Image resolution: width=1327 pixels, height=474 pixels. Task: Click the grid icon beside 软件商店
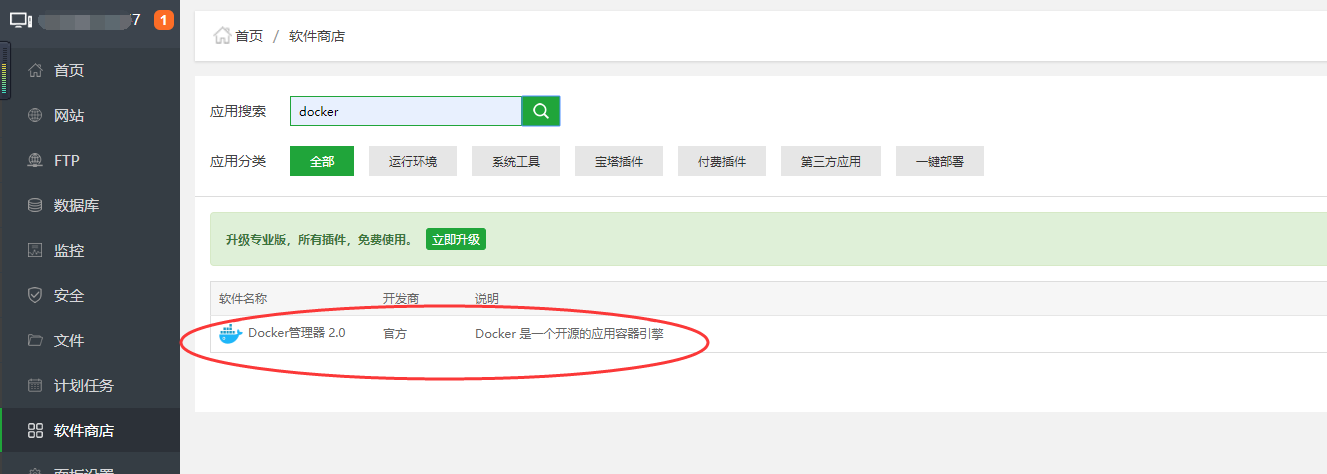[x=35, y=430]
